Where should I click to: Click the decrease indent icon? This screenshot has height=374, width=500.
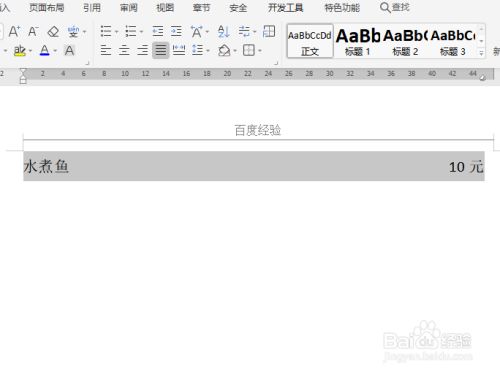pos(158,31)
